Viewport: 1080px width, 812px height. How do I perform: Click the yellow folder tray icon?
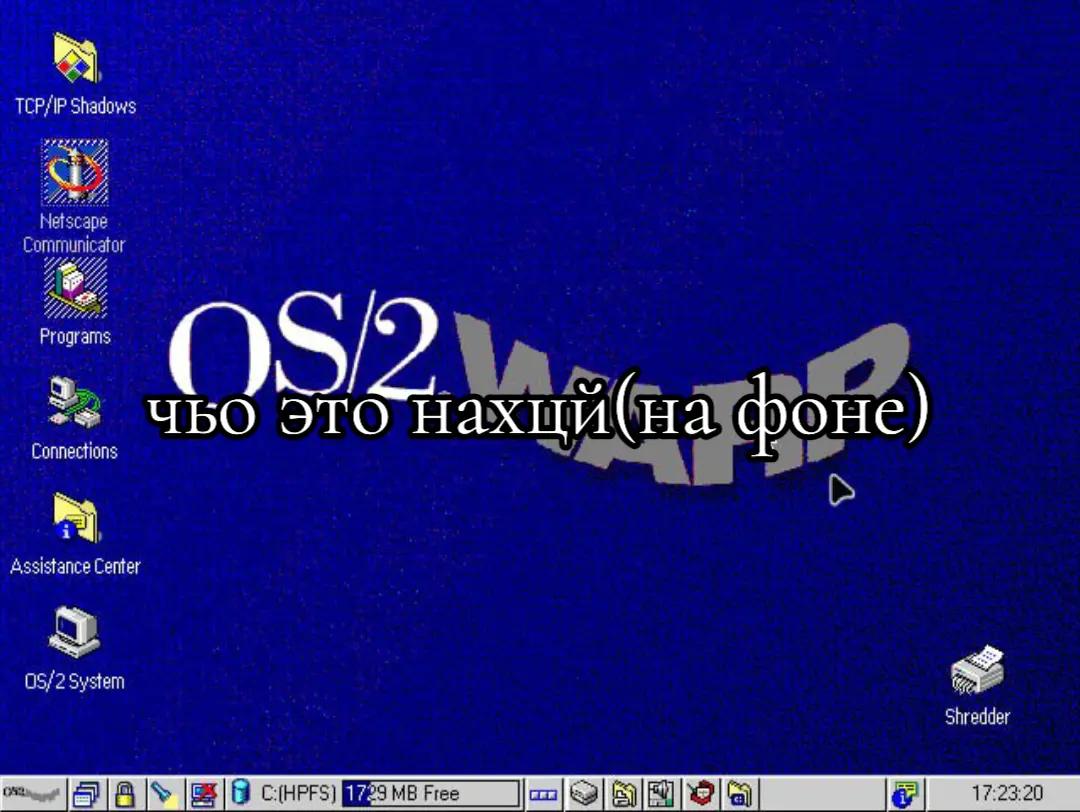tap(739, 794)
